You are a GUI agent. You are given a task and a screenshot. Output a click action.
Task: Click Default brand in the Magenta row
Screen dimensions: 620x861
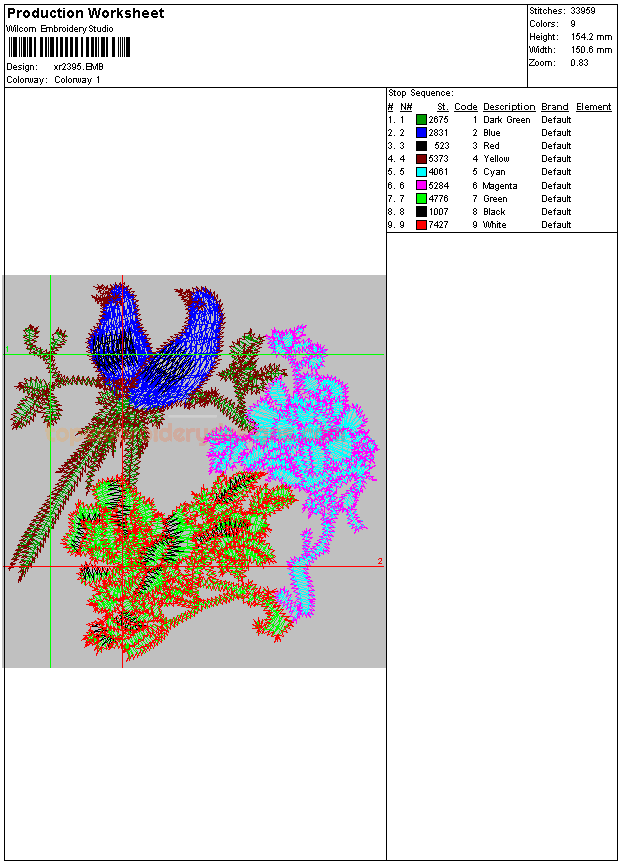[x=556, y=186]
